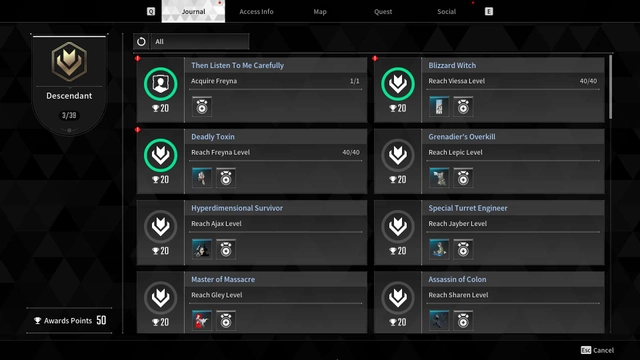The image size is (640, 360).
Task: Click the refresh filter icon beside All
Action: tap(141, 42)
